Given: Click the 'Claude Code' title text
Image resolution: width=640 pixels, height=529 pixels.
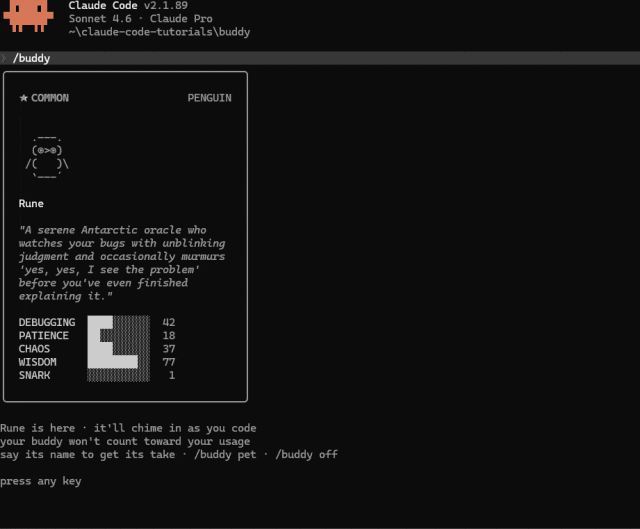Looking at the screenshot, I should (x=103, y=5).
